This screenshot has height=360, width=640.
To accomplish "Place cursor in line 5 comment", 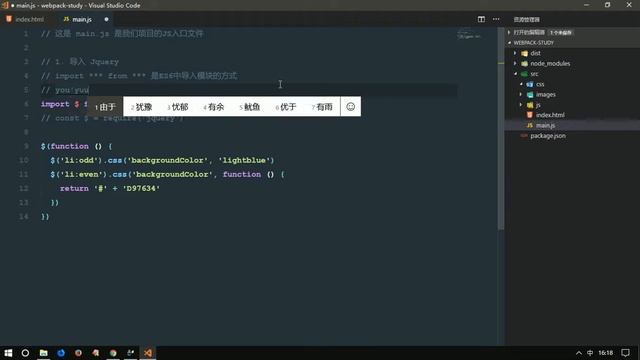I will point(65,90).
